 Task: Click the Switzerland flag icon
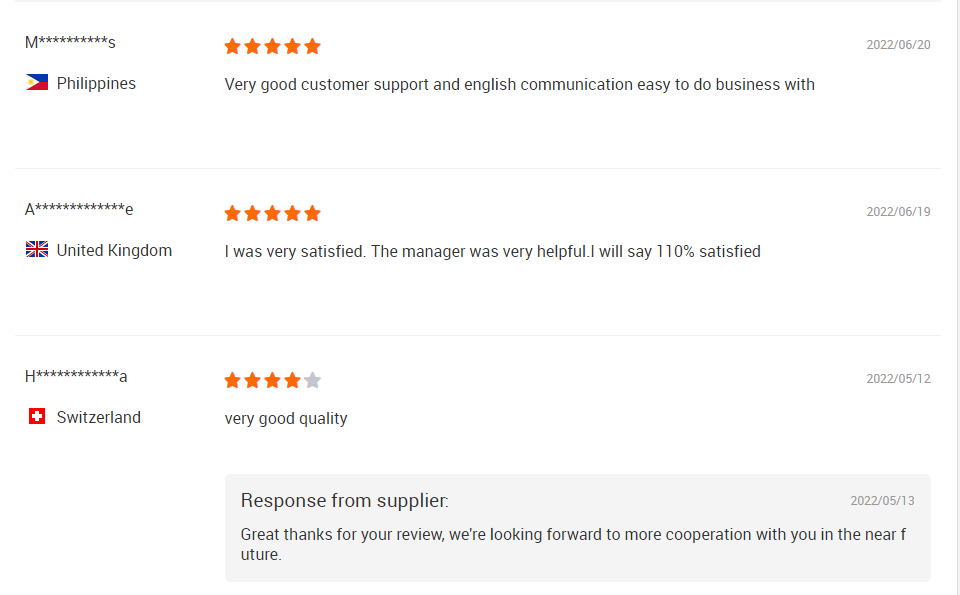point(37,416)
